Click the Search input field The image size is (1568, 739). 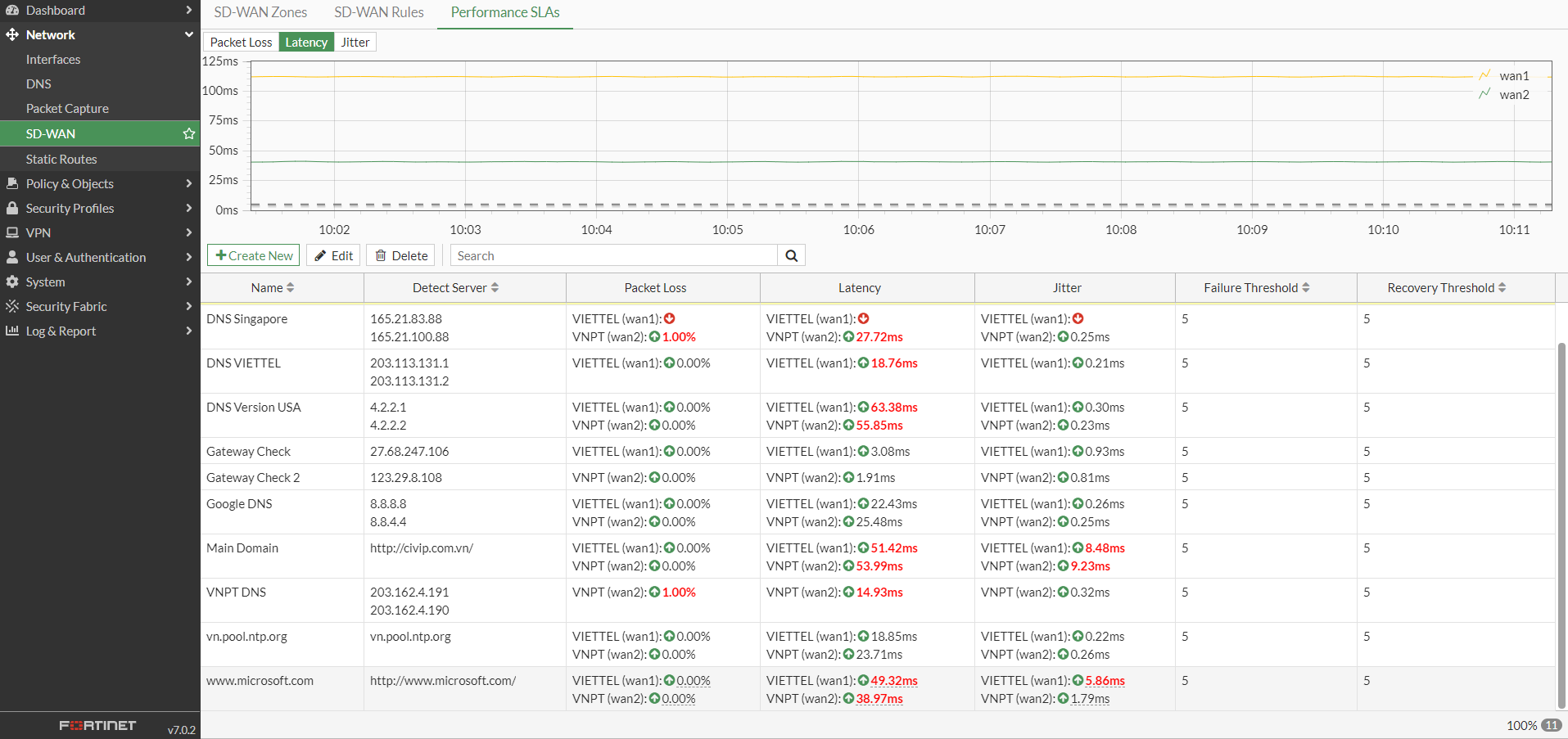(613, 255)
